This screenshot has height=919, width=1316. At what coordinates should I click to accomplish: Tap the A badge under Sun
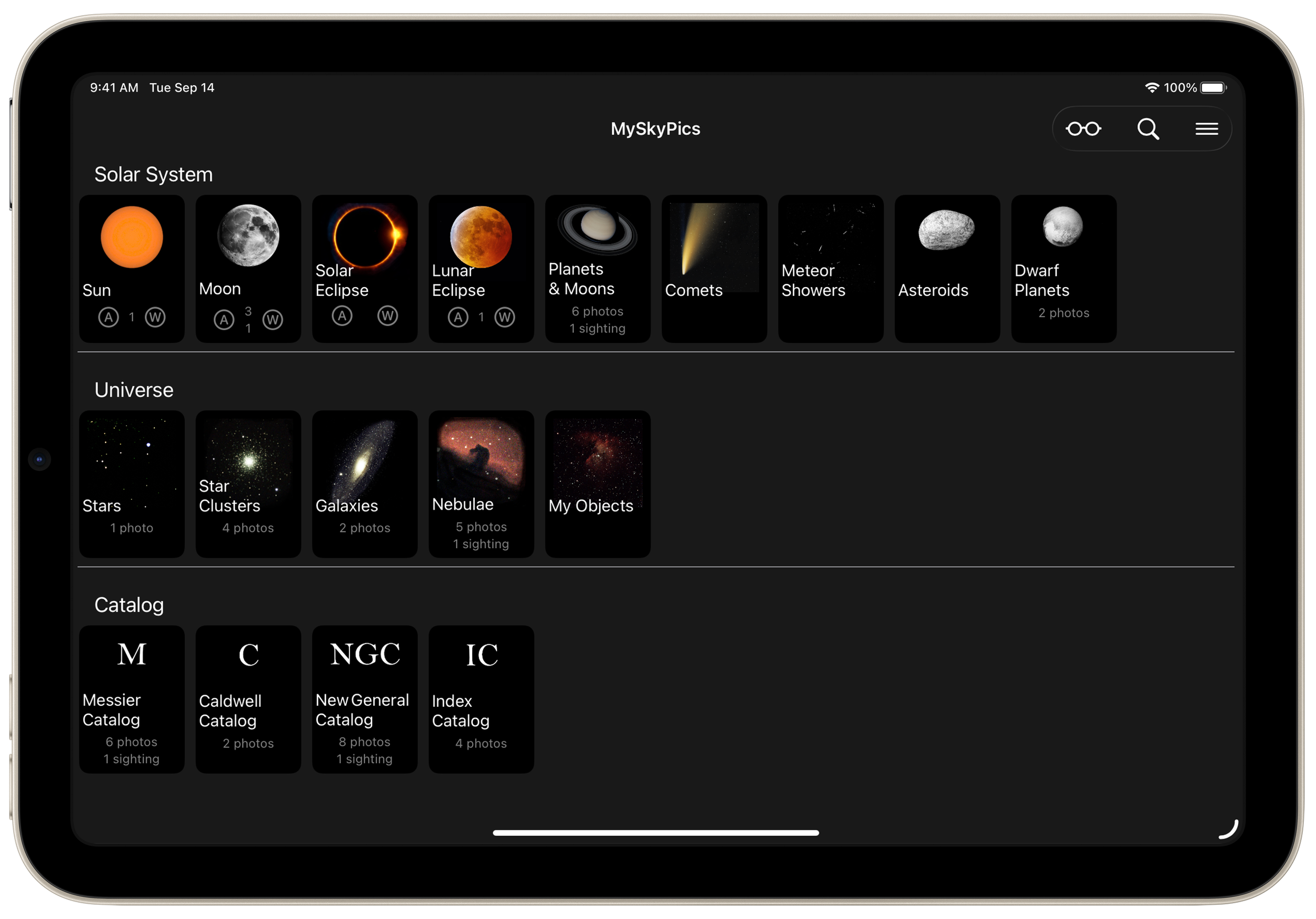(108, 317)
